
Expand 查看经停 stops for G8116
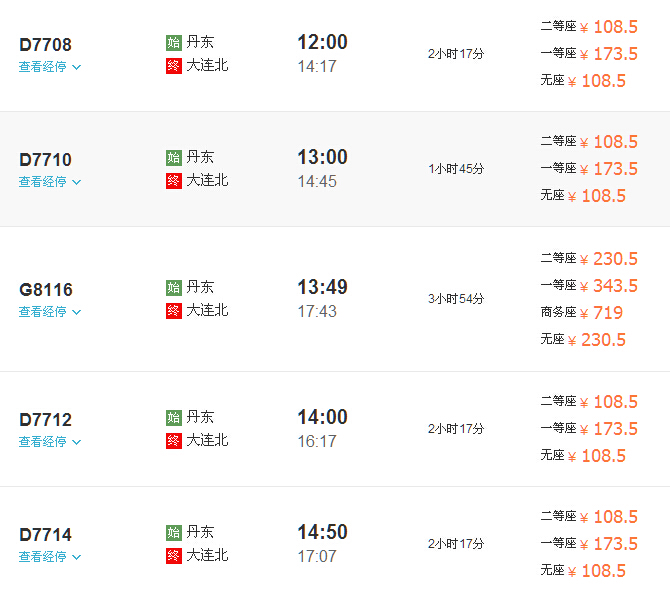(x=50, y=312)
